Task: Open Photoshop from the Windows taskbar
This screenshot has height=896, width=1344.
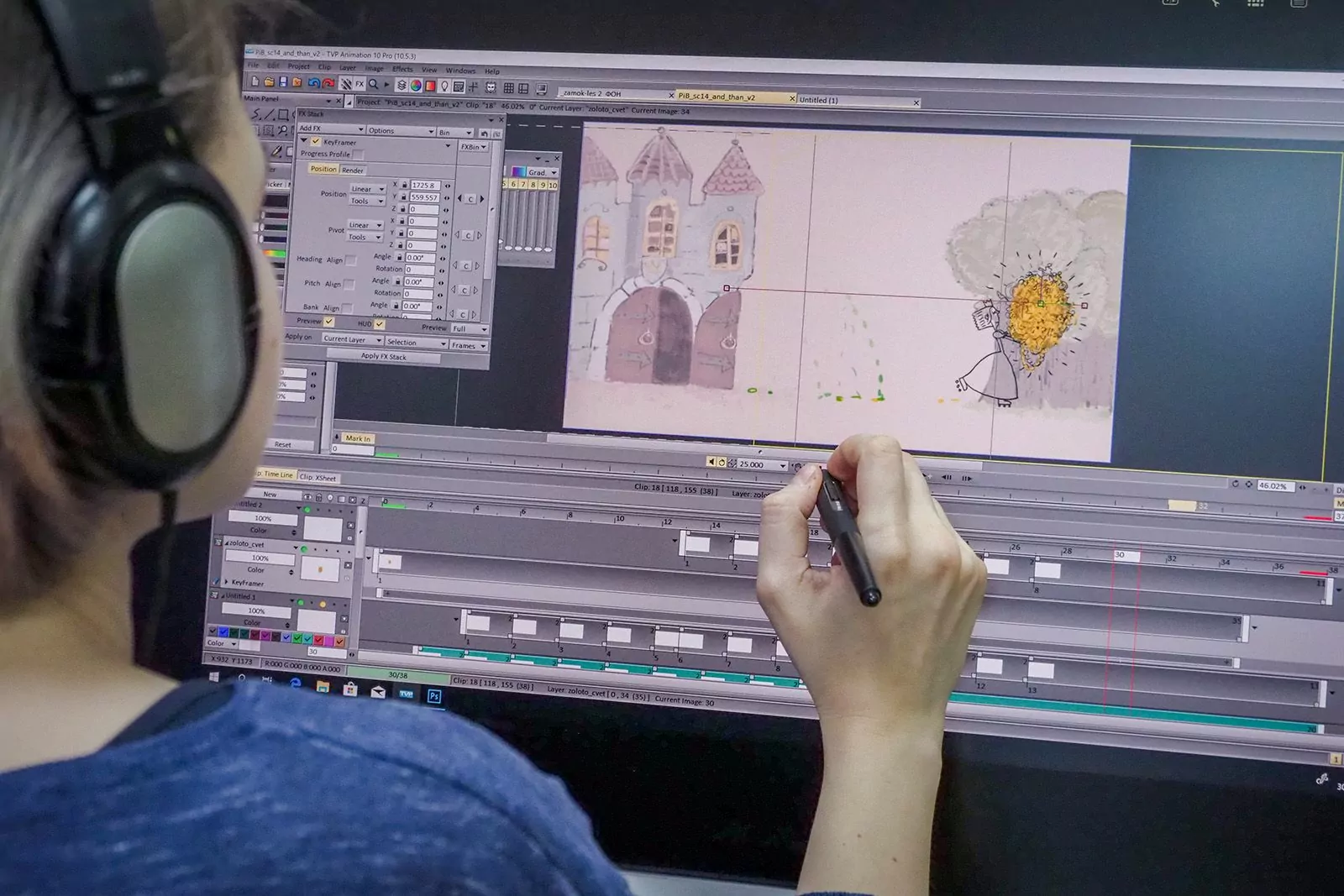Action: click(434, 695)
